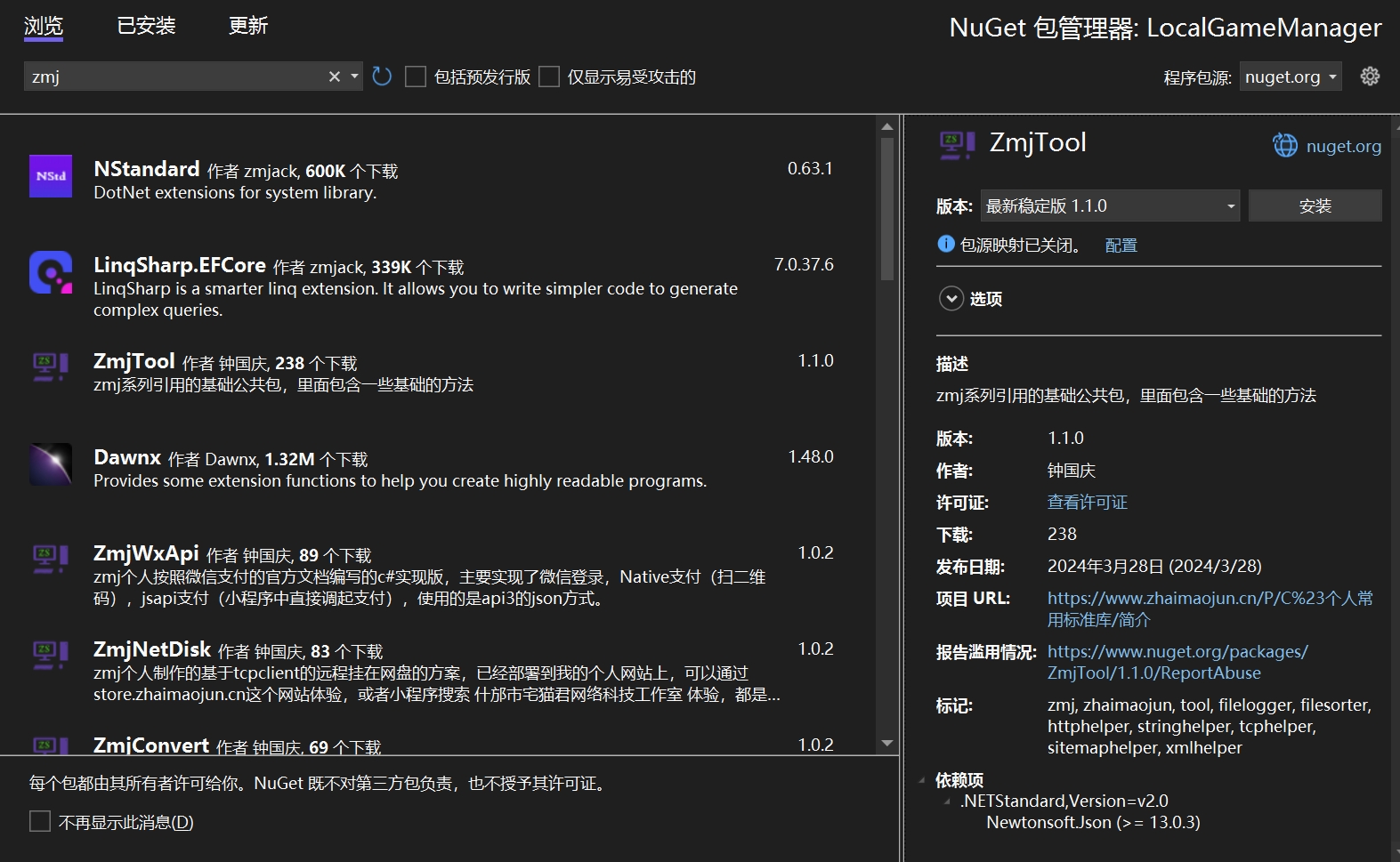Screen dimensions: 1400x862
Task: Click the NStandard package icon
Action: [51, 176]
